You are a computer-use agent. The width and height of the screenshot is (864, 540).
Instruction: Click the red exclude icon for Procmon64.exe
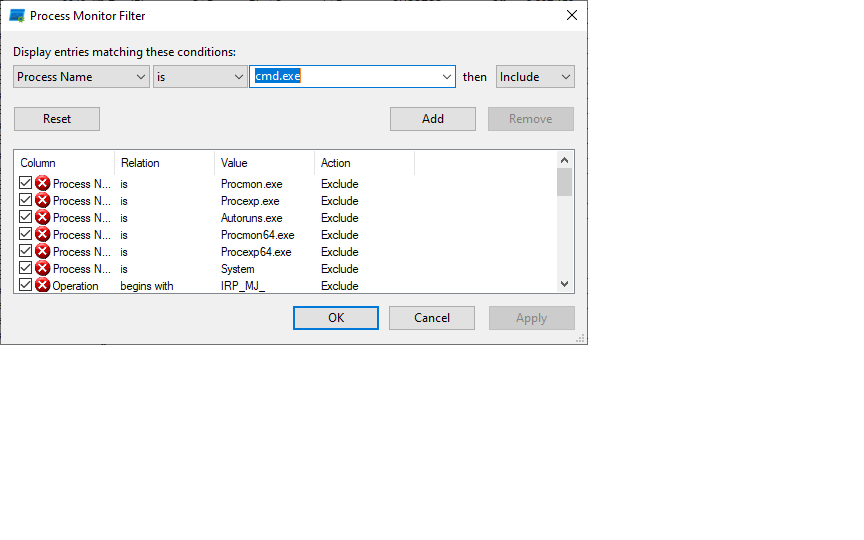click(43, 235)
